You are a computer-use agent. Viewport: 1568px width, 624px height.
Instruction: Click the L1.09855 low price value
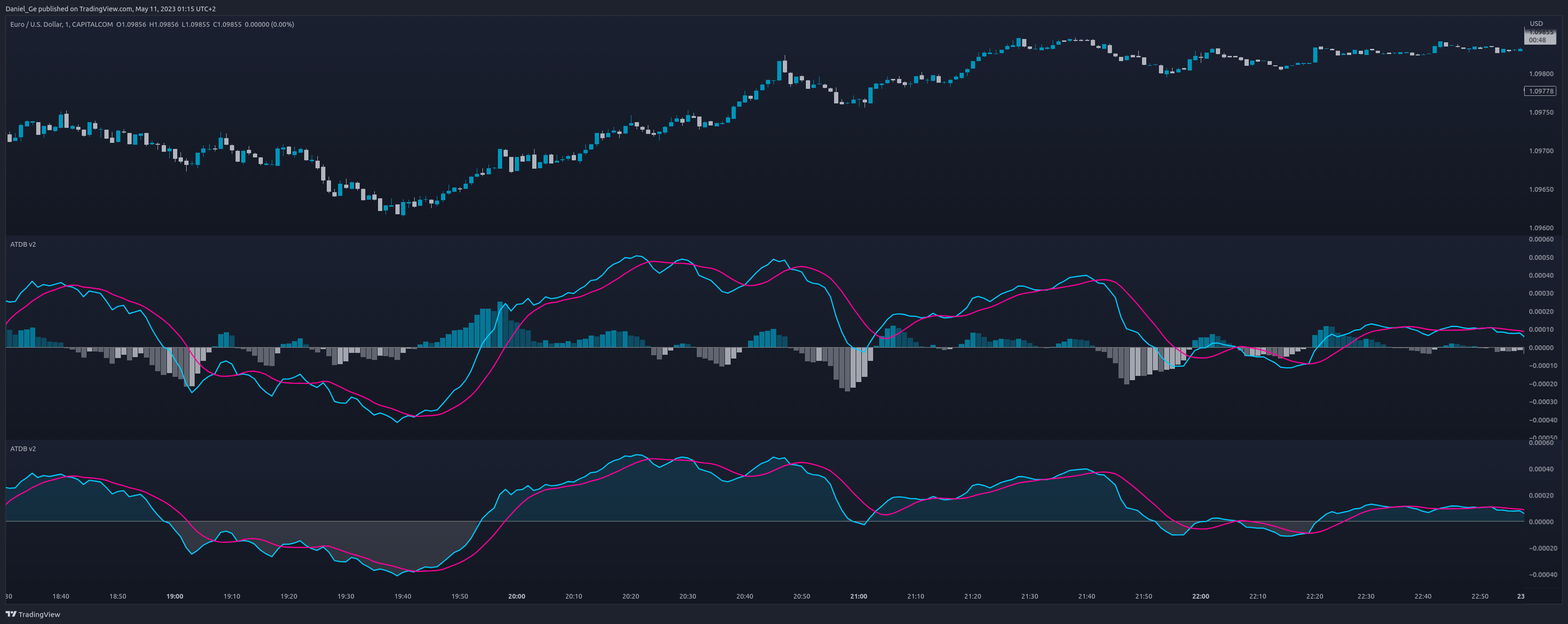(196, 24)
